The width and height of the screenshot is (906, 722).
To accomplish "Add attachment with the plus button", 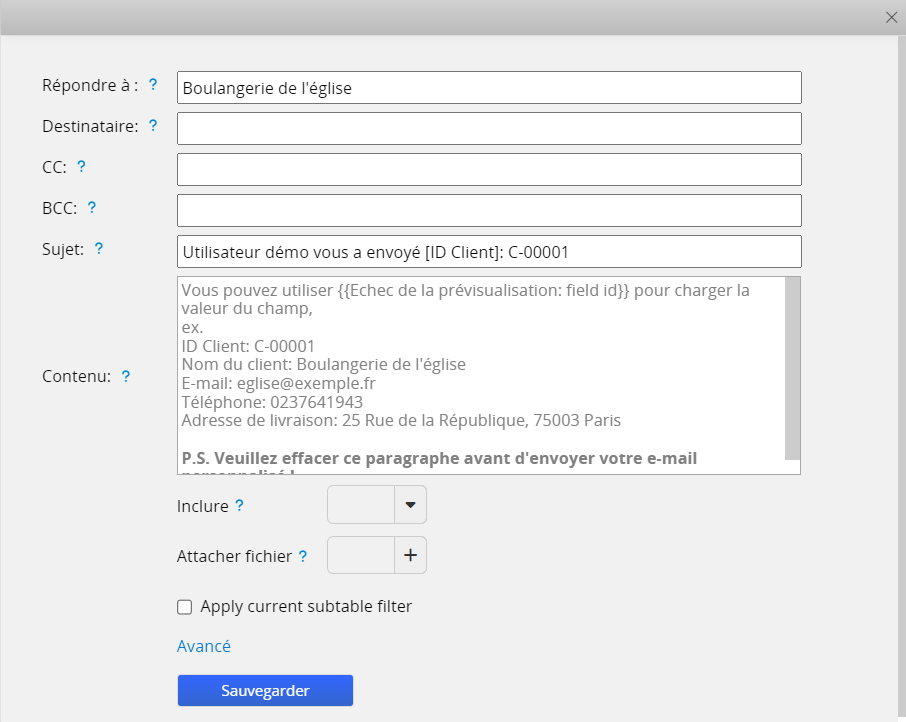I will pos(410,555).
